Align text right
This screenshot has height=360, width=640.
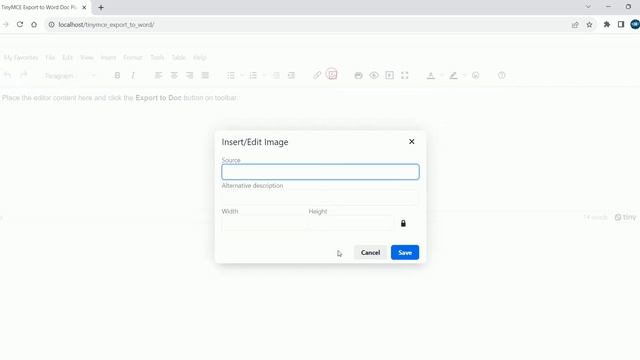pyautogui.click(x=190, y=76)
